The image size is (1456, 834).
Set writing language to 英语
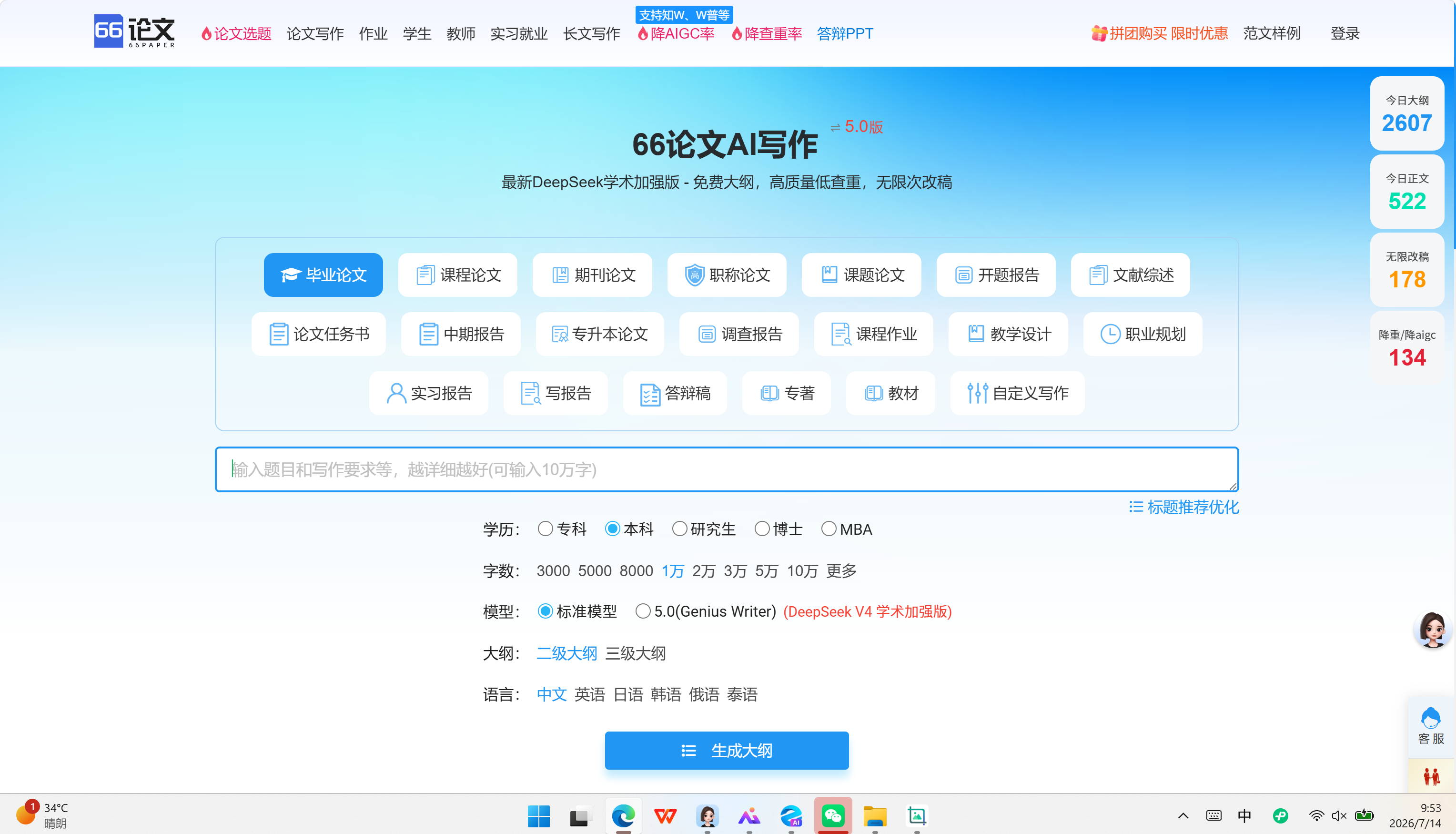[590, 694]
